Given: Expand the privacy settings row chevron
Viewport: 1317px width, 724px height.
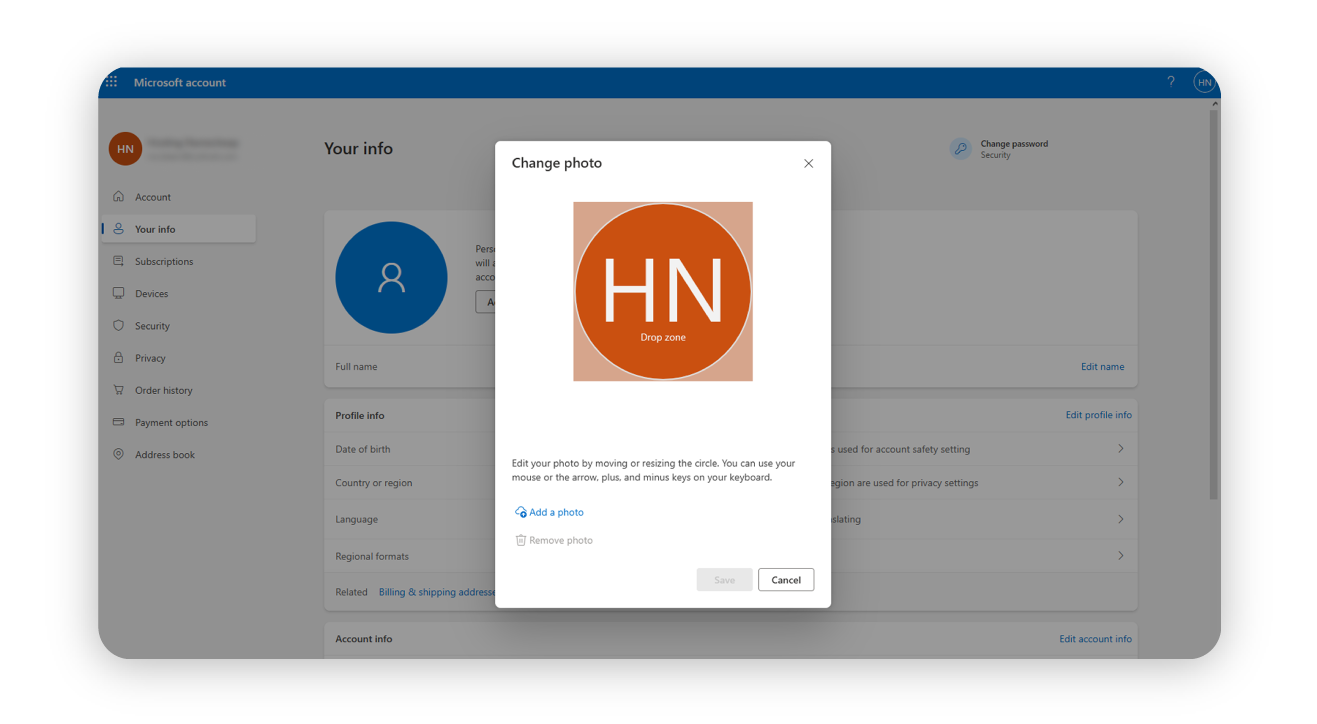Looking at the screenshot, I should (1120, 482).
